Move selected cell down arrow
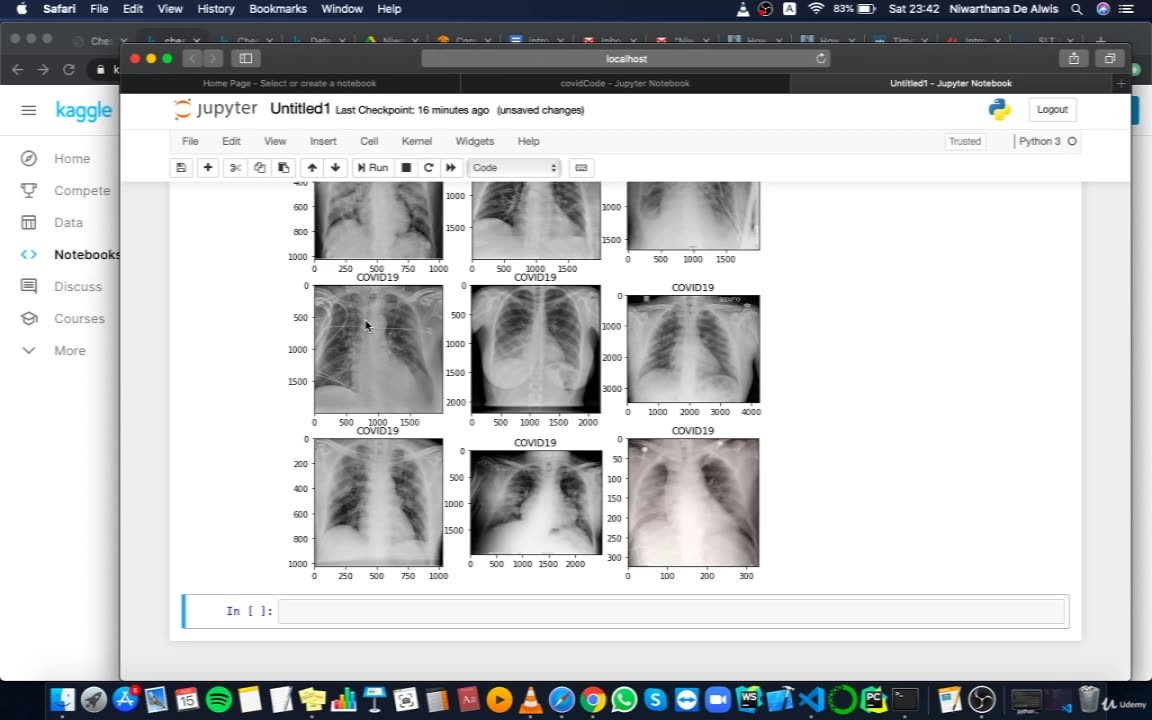Image resolution: width=1152 pixels, height=720 pixels. pos(336,168)
